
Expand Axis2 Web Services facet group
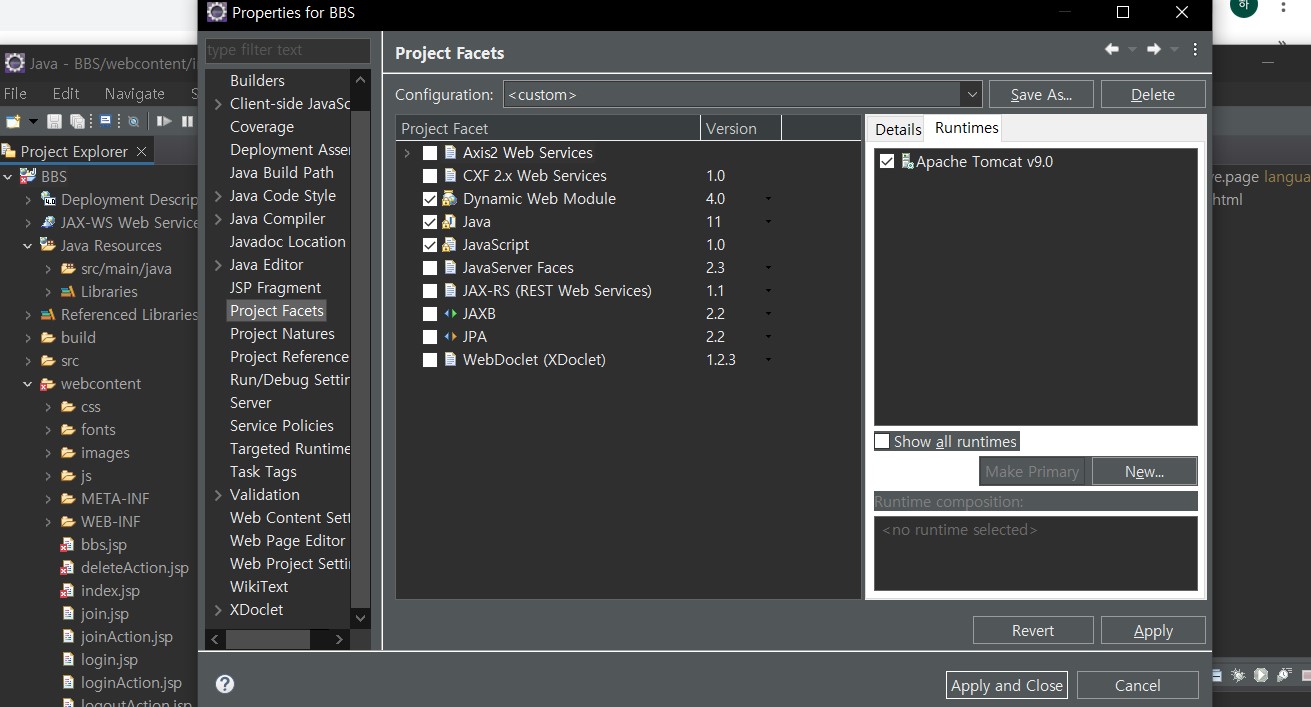point(407,153)
